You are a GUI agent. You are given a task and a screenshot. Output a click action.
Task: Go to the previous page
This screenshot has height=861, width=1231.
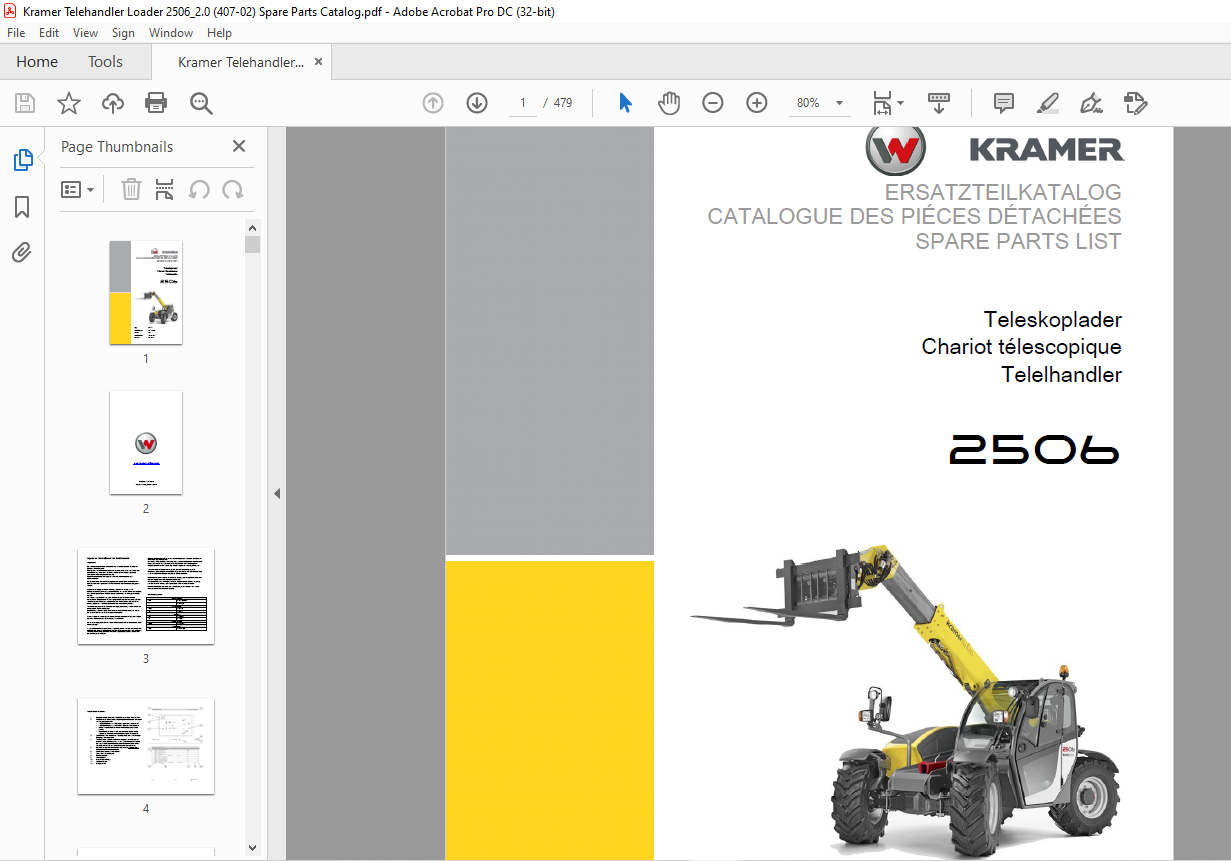click(x=433, y=103)
